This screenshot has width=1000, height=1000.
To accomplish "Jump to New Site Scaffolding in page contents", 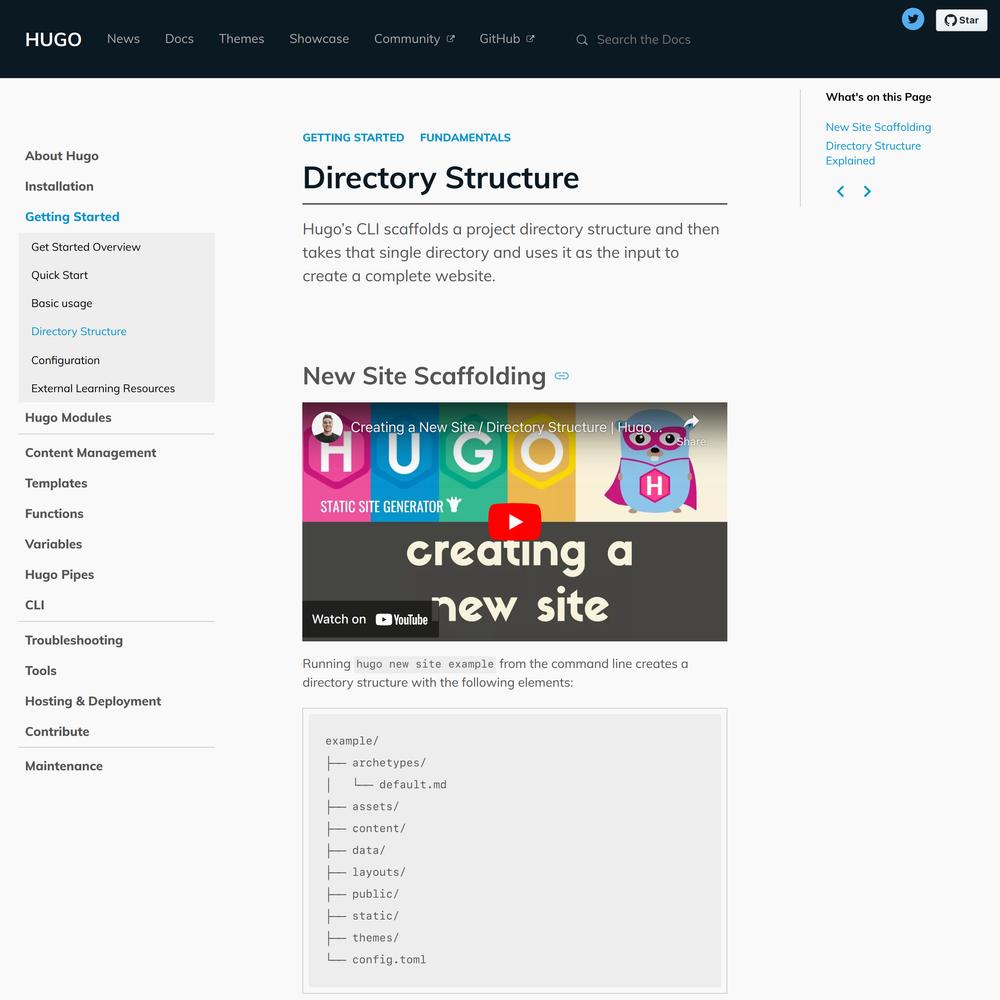I will 878,127.
